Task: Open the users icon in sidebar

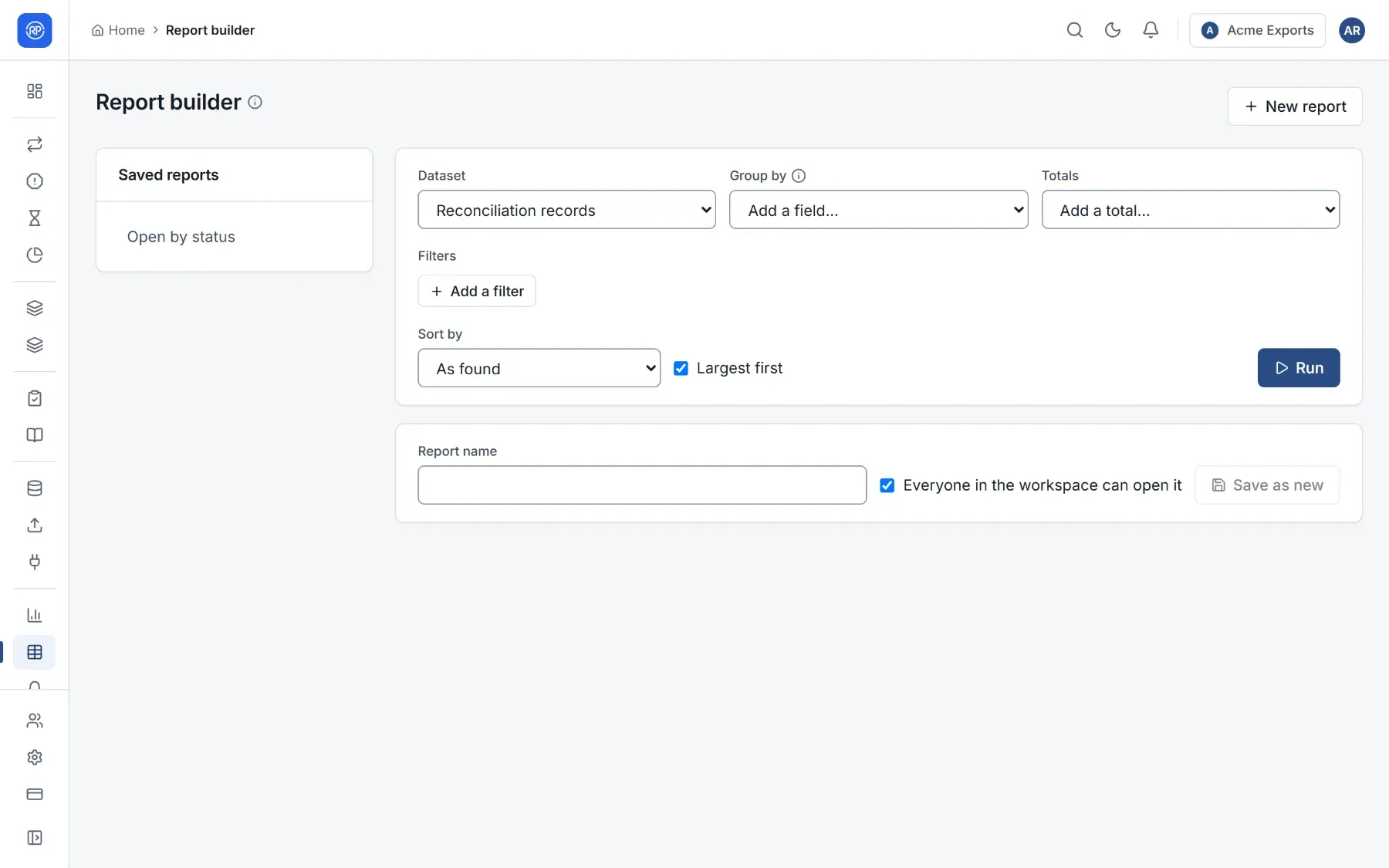Action: [x=34, y=721]
